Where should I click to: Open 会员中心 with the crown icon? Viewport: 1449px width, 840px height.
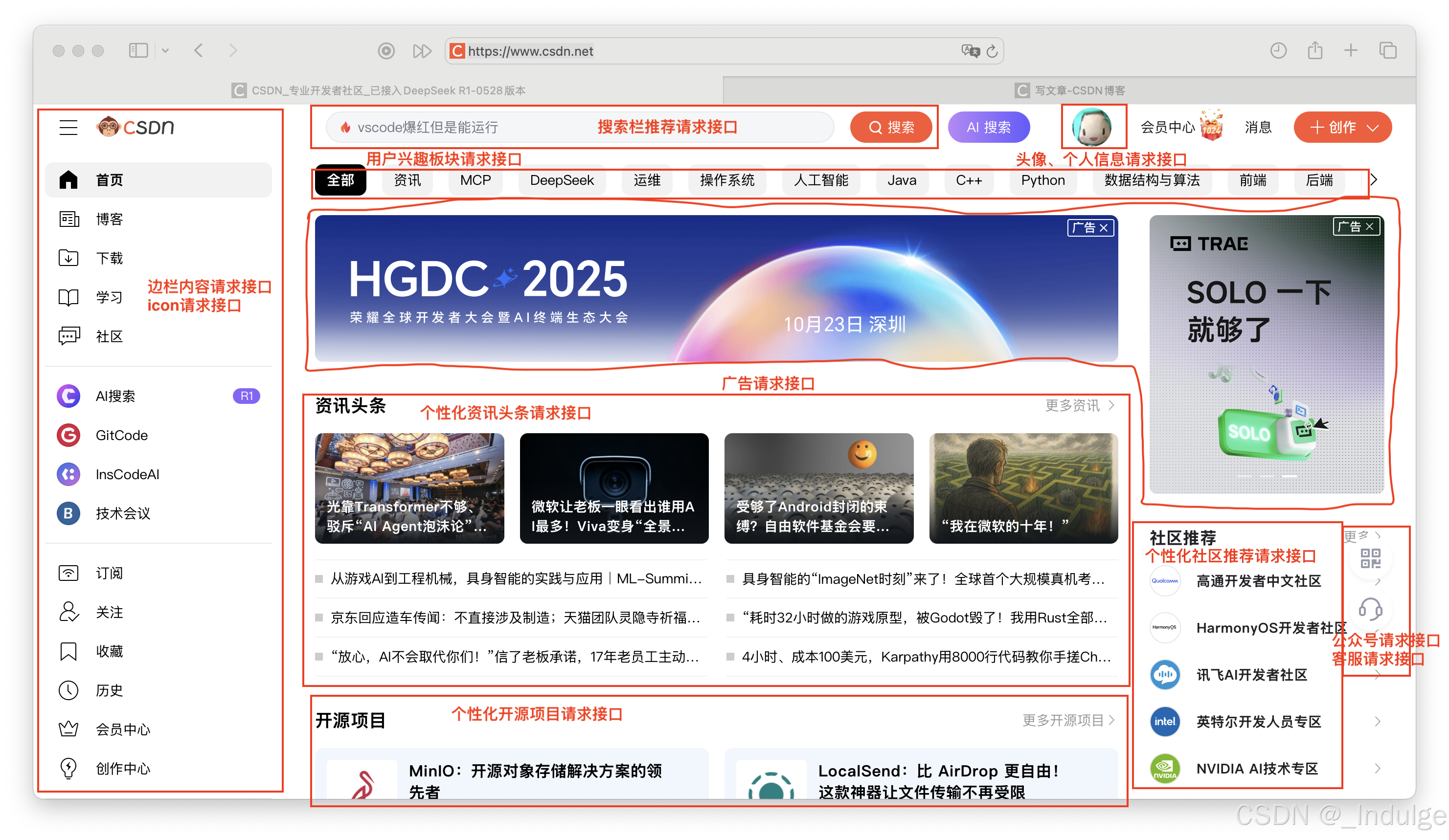(x=68, y=729)
